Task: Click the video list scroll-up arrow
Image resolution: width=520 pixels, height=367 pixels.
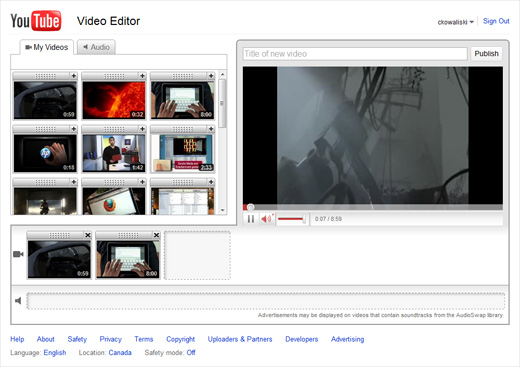Action: (223, 75)
